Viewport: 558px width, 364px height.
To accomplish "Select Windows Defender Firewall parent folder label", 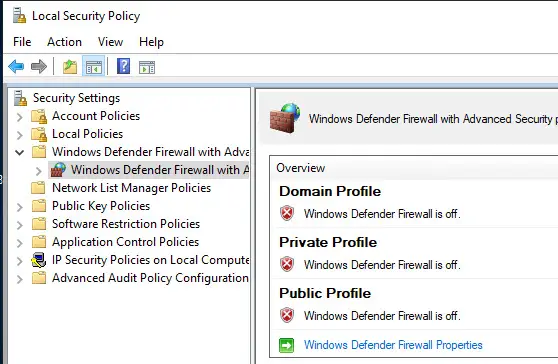I will tap(151, 152).
